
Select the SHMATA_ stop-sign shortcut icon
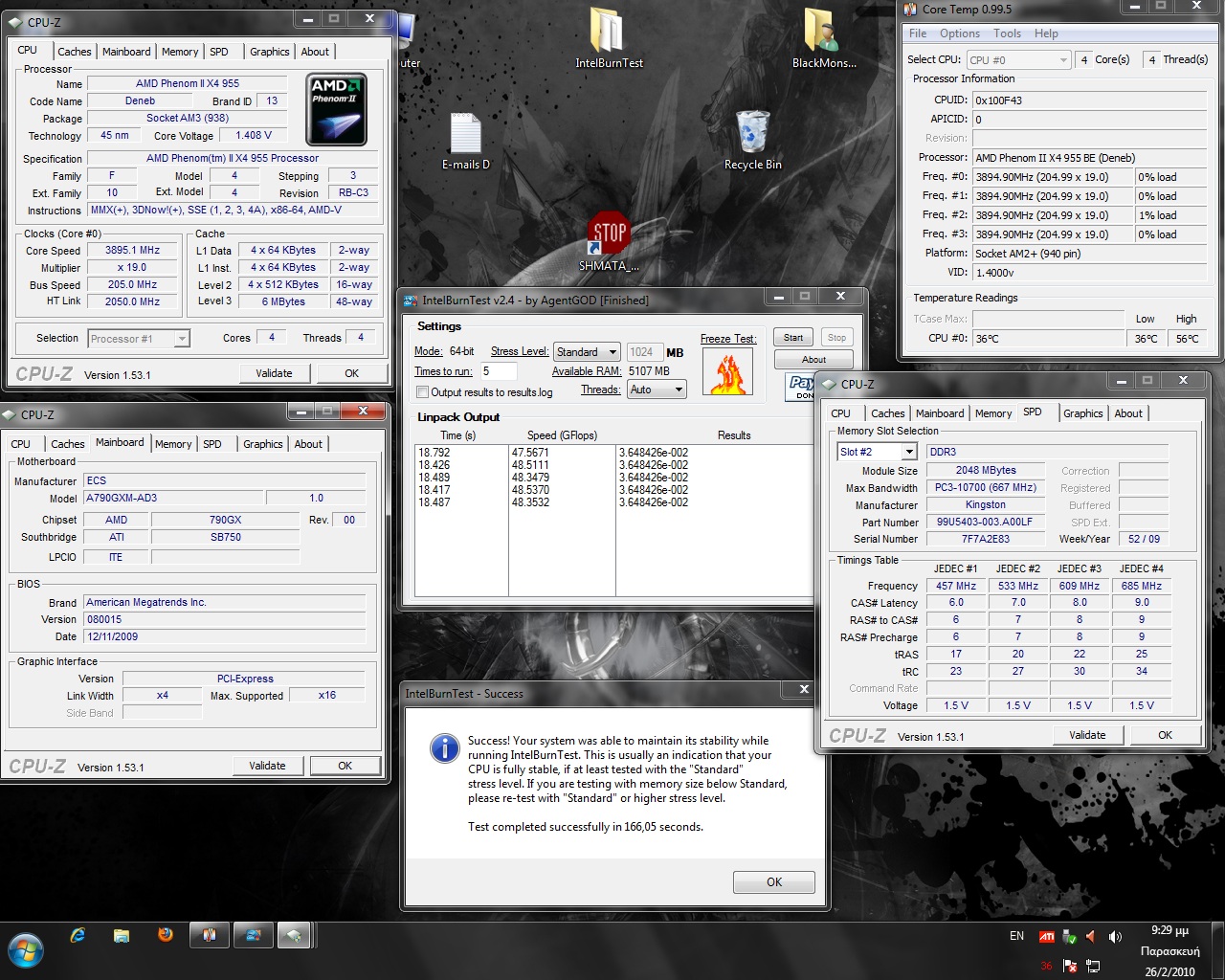click(609, 233)
